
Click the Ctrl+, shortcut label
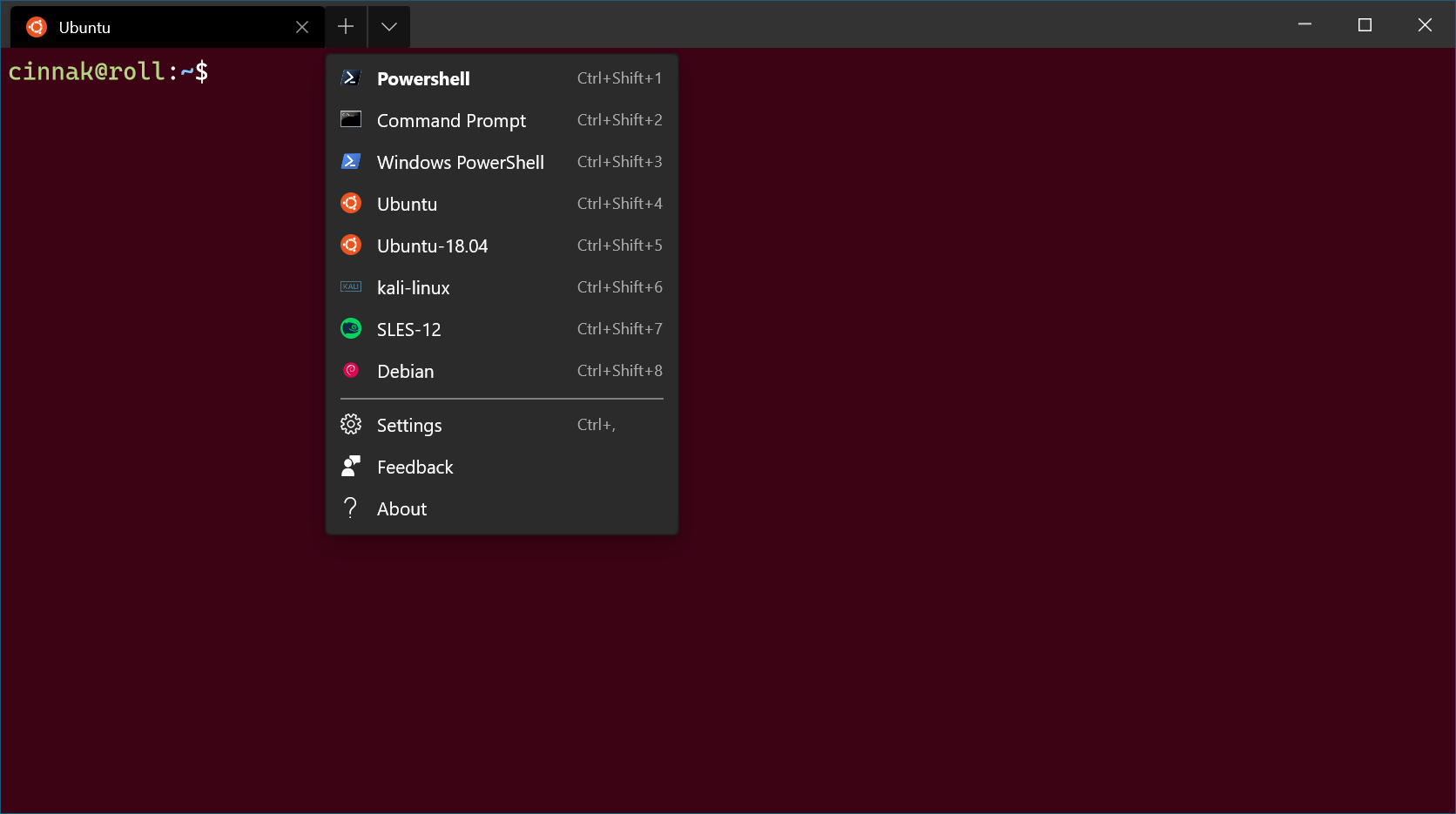[x=597, y=425]
